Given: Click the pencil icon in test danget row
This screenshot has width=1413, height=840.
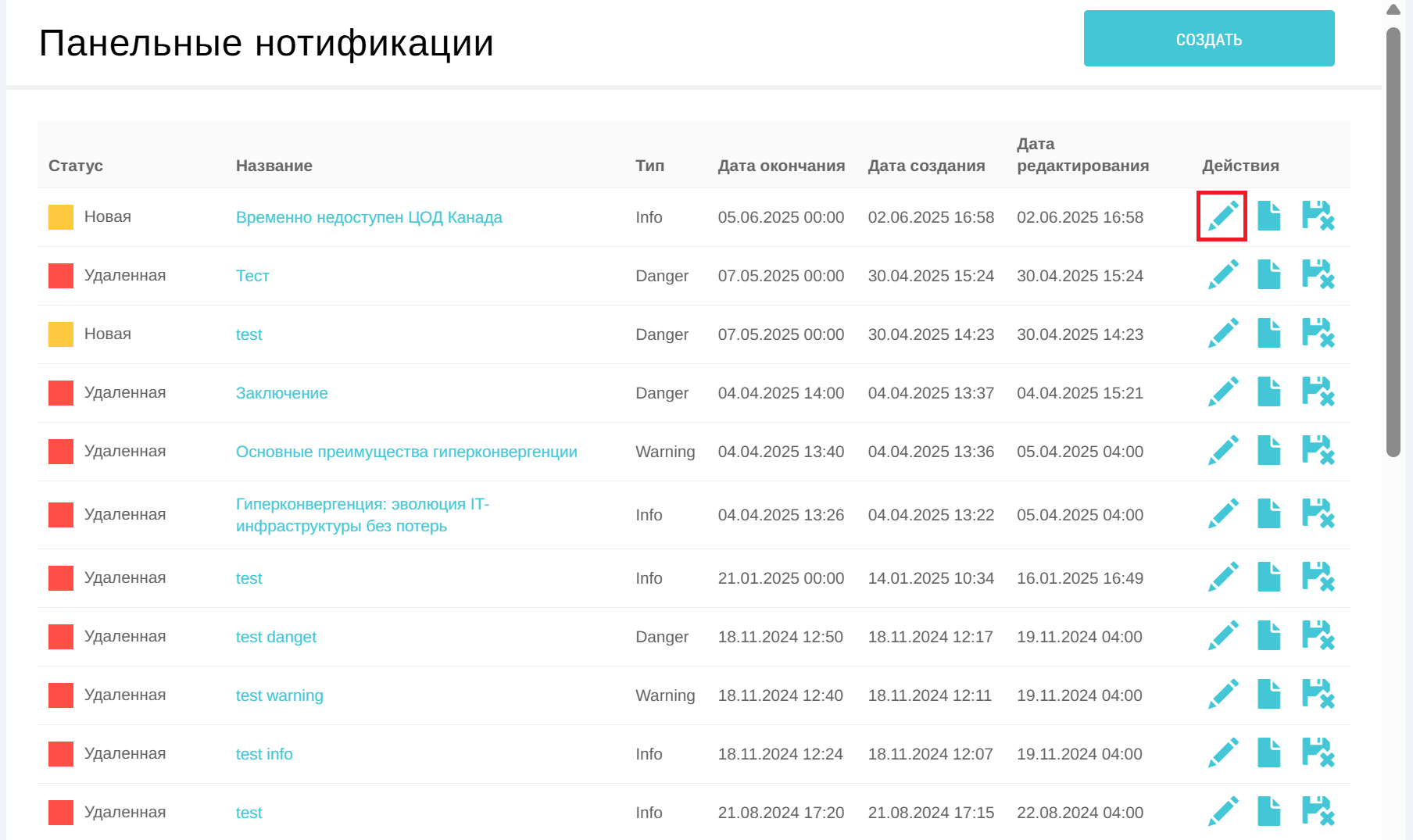Looking at the screenshot, I should 1223,635.
